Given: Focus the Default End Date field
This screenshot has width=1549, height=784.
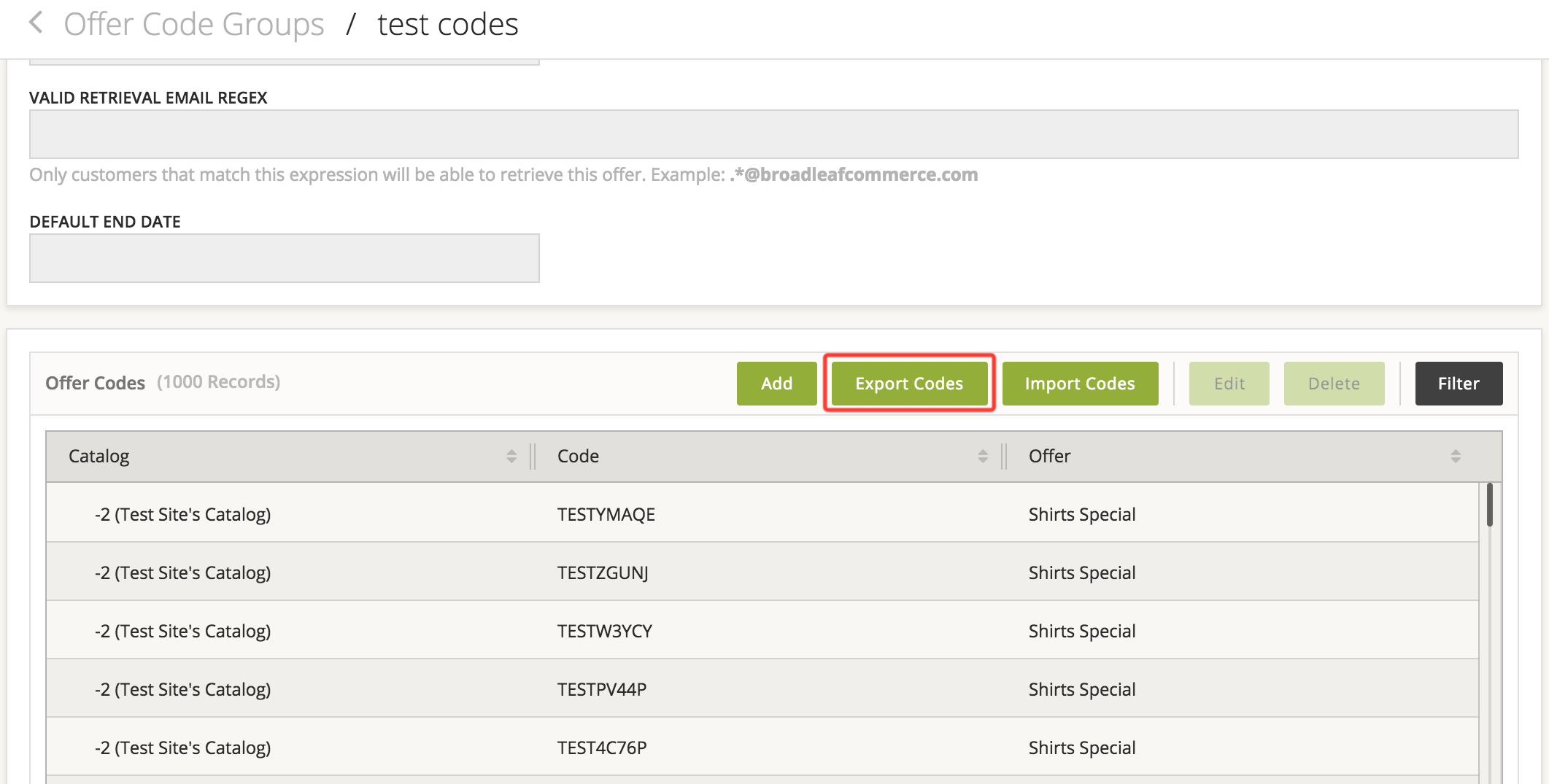Looking at the screenshot, I should (285, 258).
